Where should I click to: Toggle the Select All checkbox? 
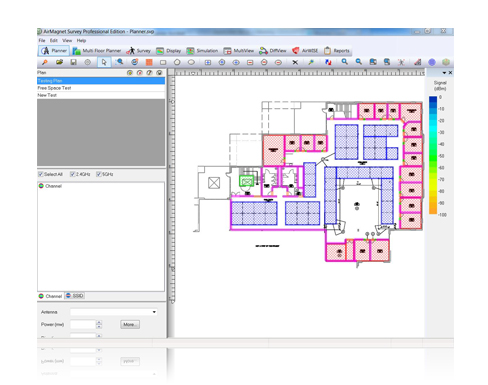[x=41, y=174]
